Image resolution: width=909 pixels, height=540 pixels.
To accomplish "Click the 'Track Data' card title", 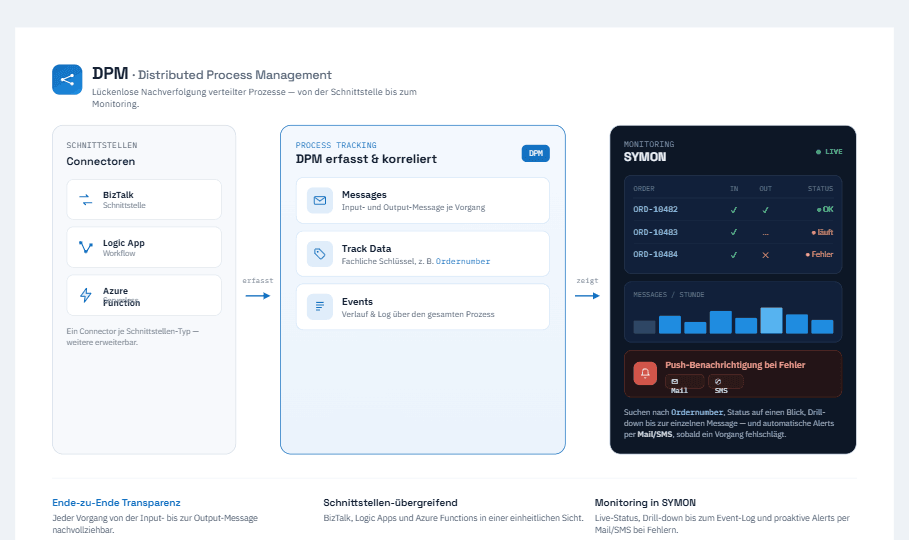I will (x=366, y=248).
